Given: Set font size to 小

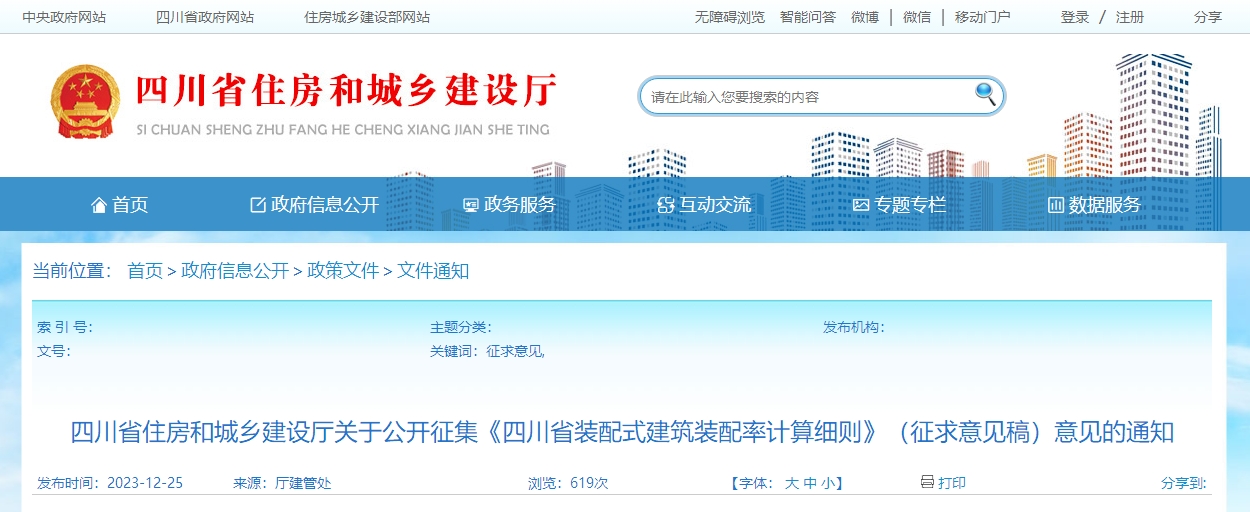Looking at the screenshot, I should (828, 483).
